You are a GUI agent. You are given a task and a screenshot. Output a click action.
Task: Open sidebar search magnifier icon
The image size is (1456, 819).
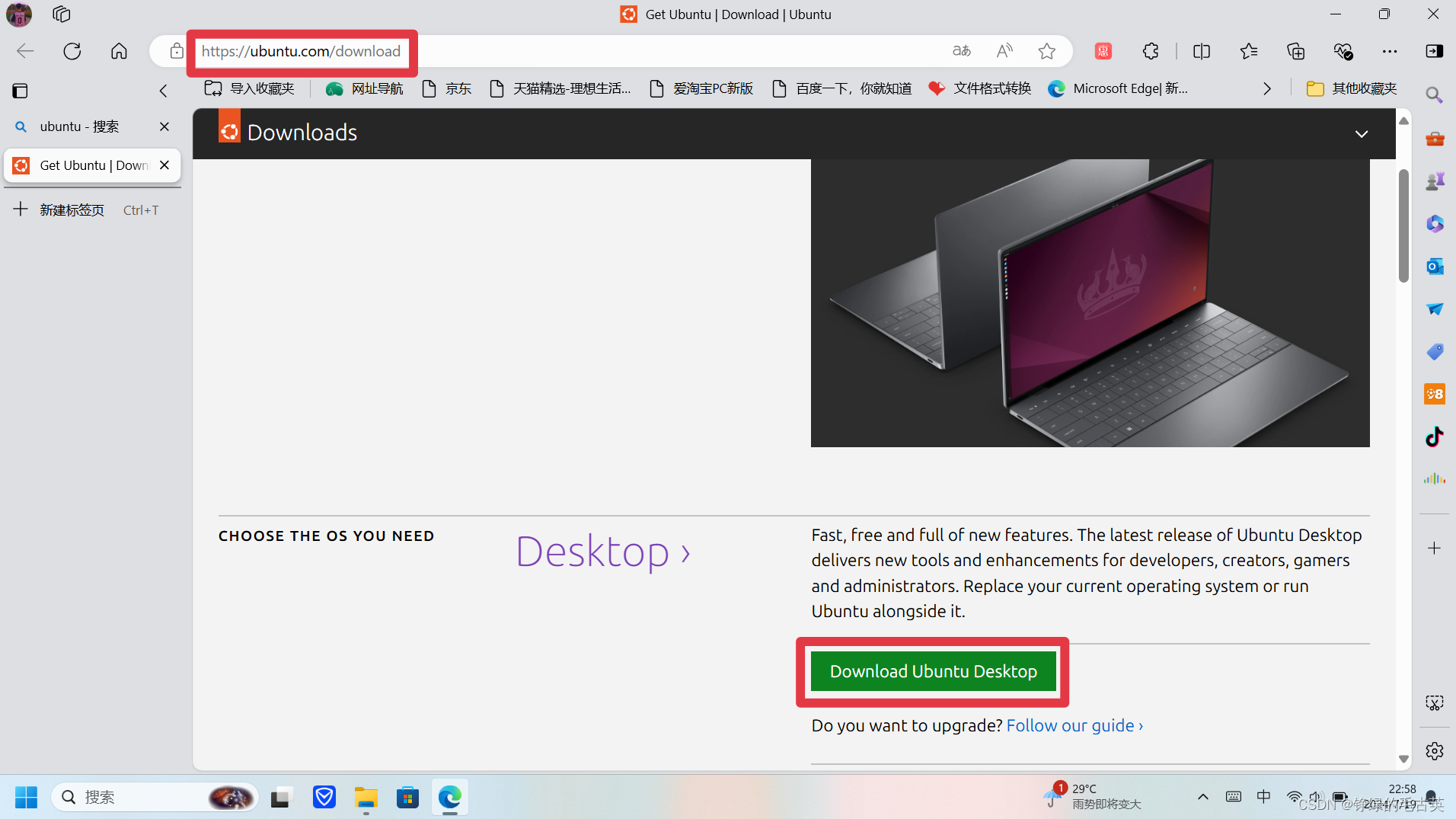[x=1435, y=95]
